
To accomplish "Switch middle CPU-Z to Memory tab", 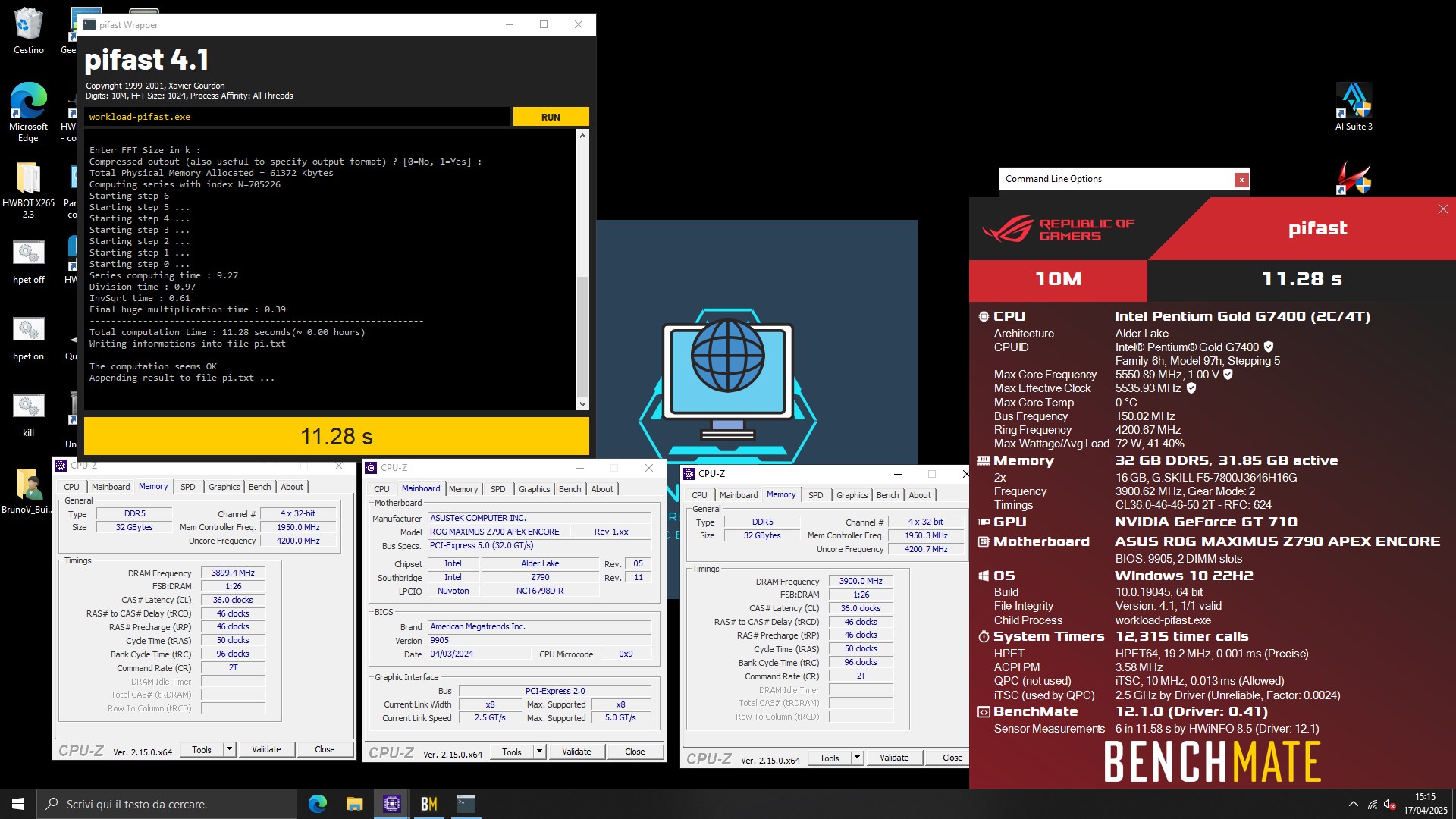I will 463,489.
